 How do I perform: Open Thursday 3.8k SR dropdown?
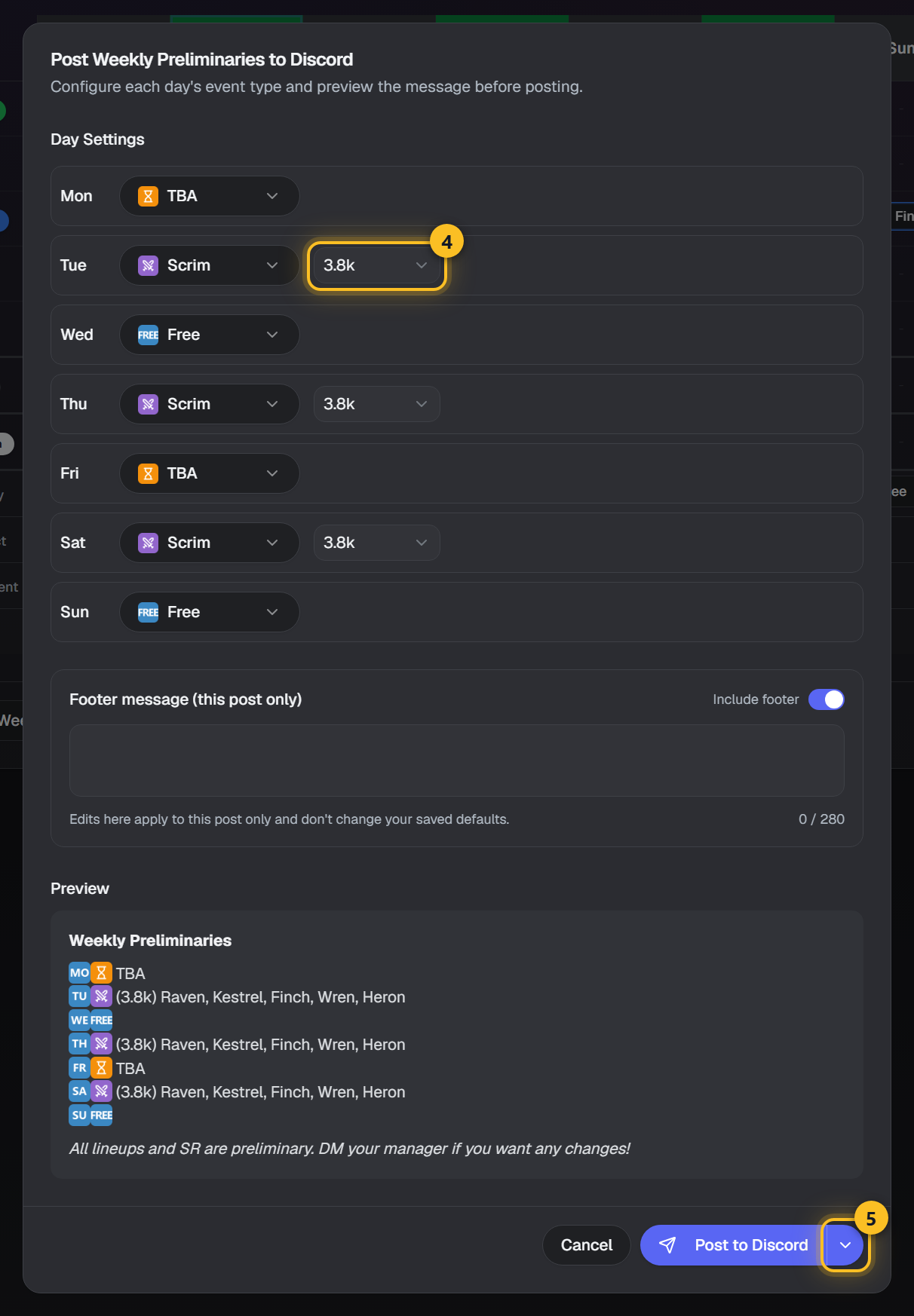coord(376,404)
